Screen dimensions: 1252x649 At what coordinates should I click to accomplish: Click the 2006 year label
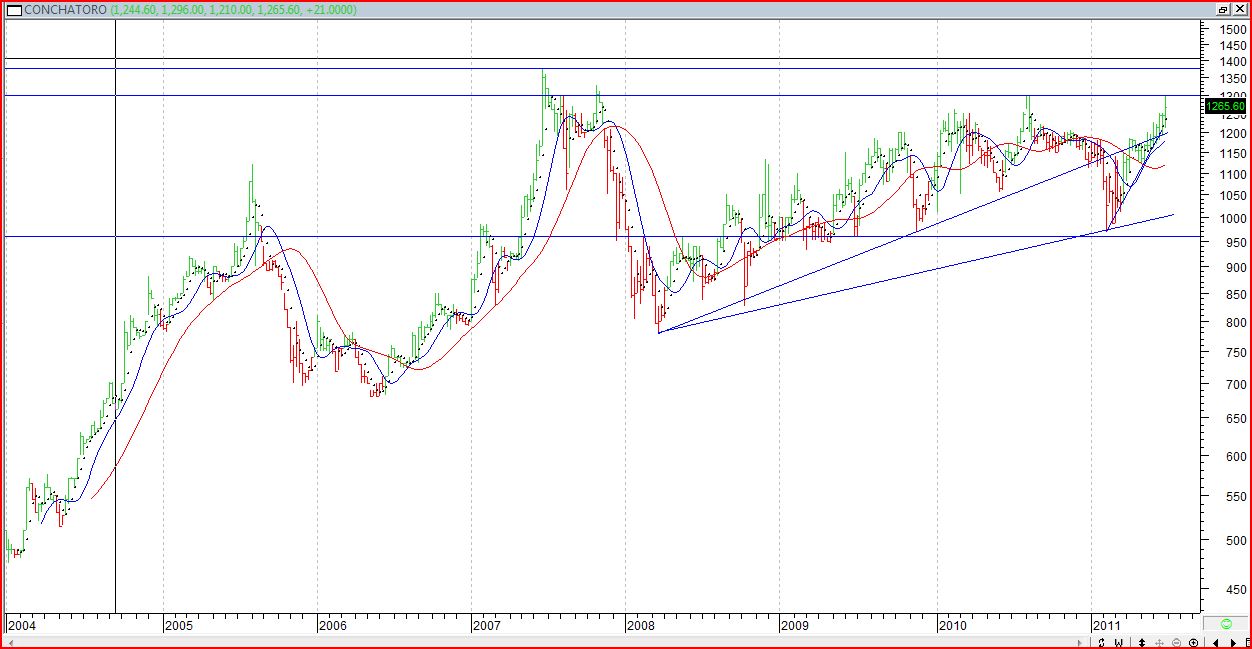point(331,625)
